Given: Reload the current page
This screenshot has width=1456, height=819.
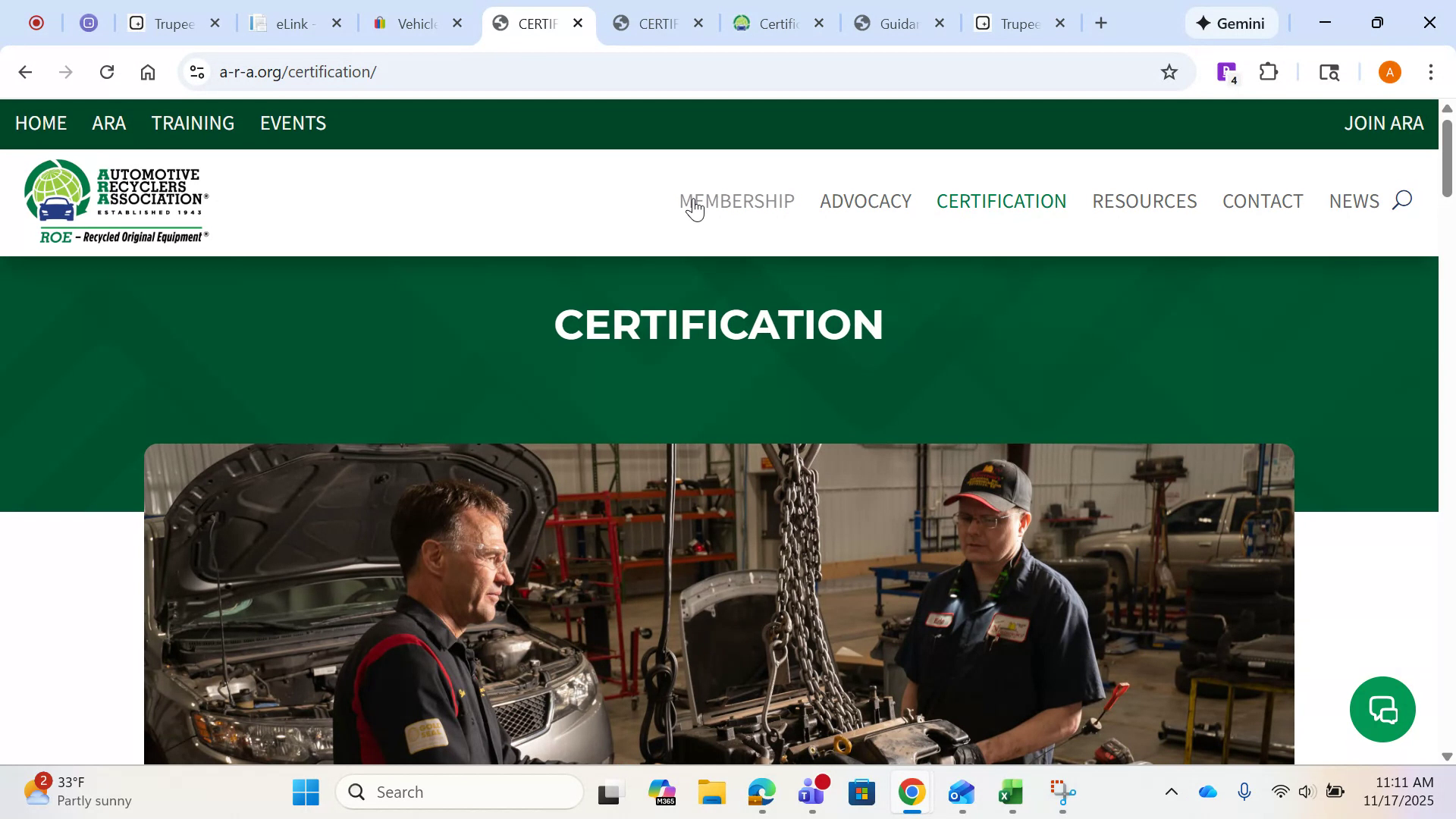Looking at the screenshot, I should (x=107, y=72).
